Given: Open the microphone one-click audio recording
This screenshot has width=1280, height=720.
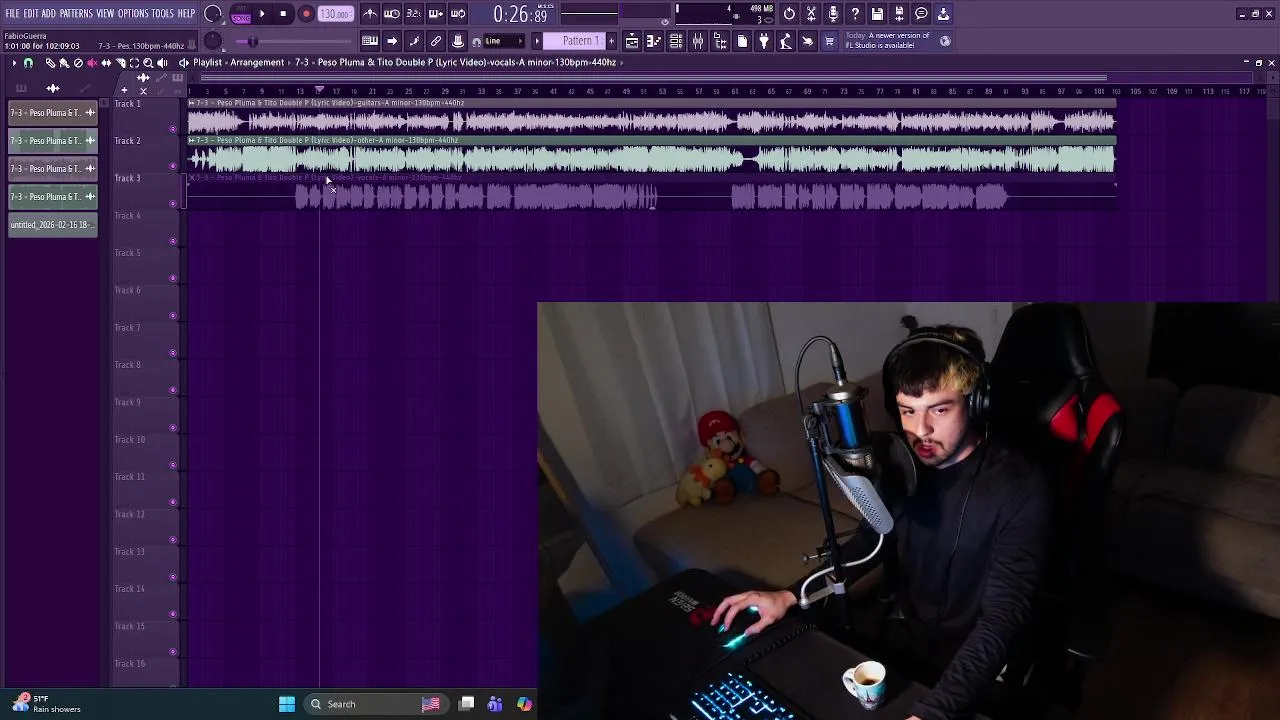Looking at the screenshot, I should [833, 14].
